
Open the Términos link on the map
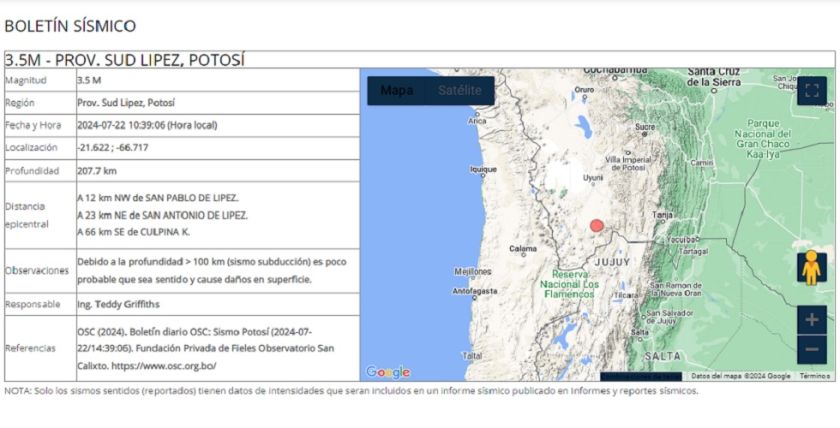point(815,376)
